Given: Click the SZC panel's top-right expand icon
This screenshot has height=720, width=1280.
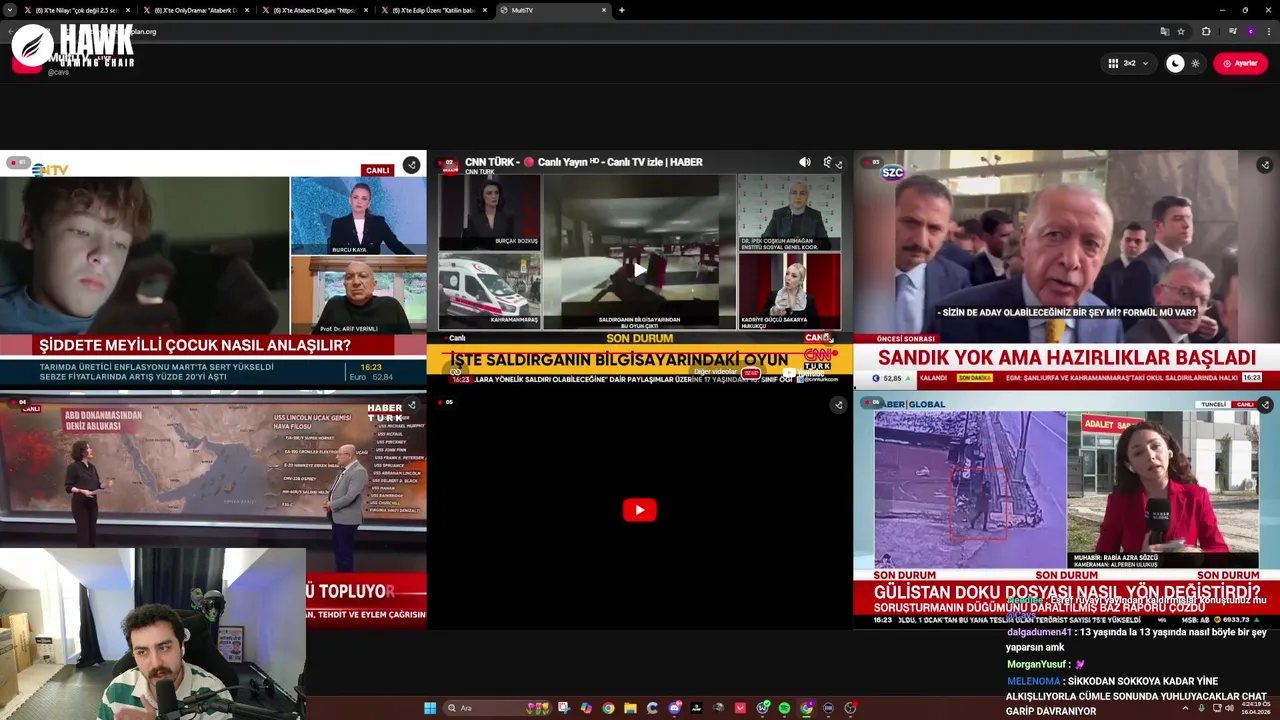Looking at the screenshot, I should tap(1265, 165).
